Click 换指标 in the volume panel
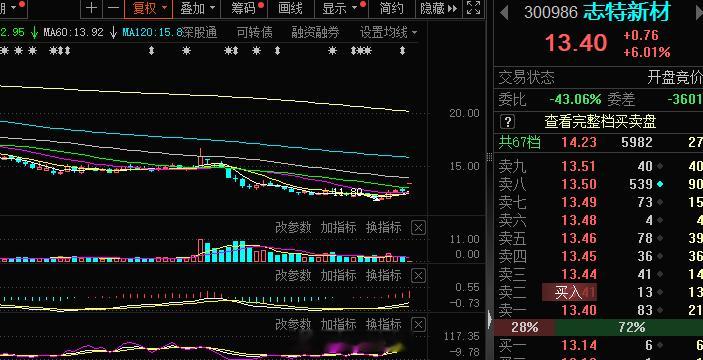 384,228
